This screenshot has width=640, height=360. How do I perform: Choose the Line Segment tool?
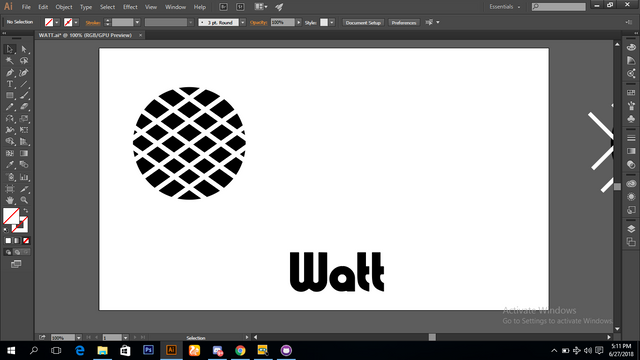tap(24, 84)
